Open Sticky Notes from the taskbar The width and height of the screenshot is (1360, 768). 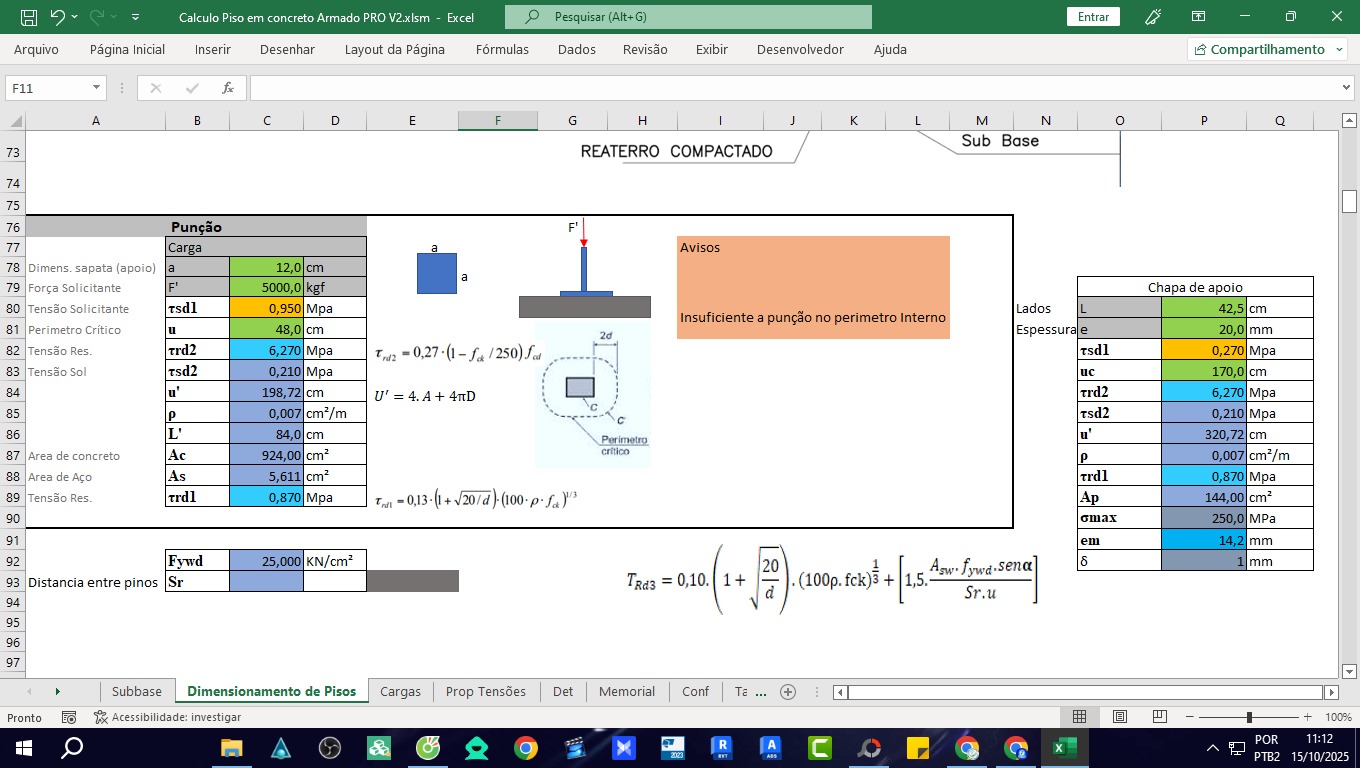tap(917, 748)
